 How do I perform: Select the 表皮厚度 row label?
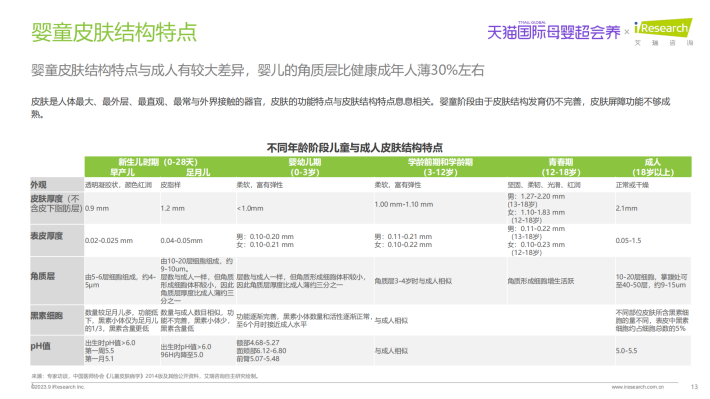[47, 236]
